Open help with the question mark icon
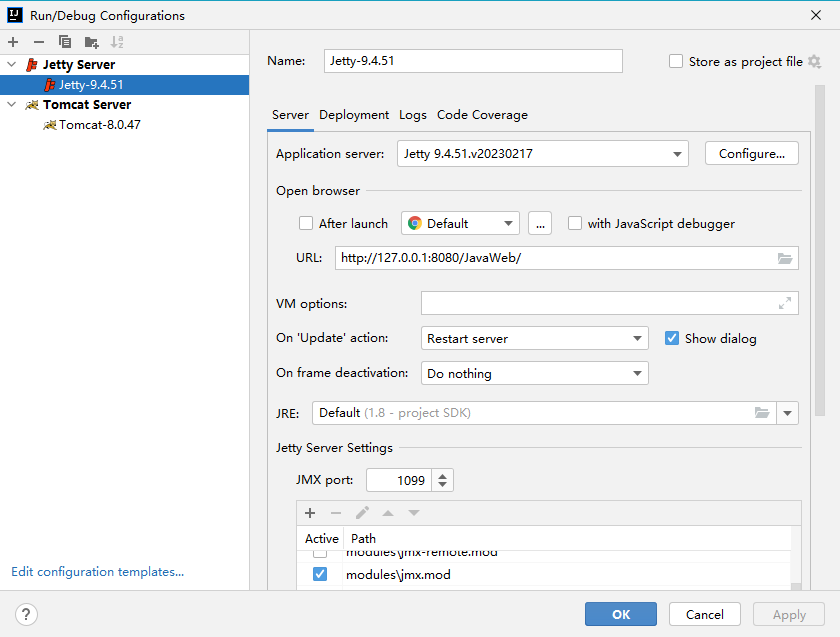Image resolution: width=840 pixels, height=637 pixels. (26, 614)
